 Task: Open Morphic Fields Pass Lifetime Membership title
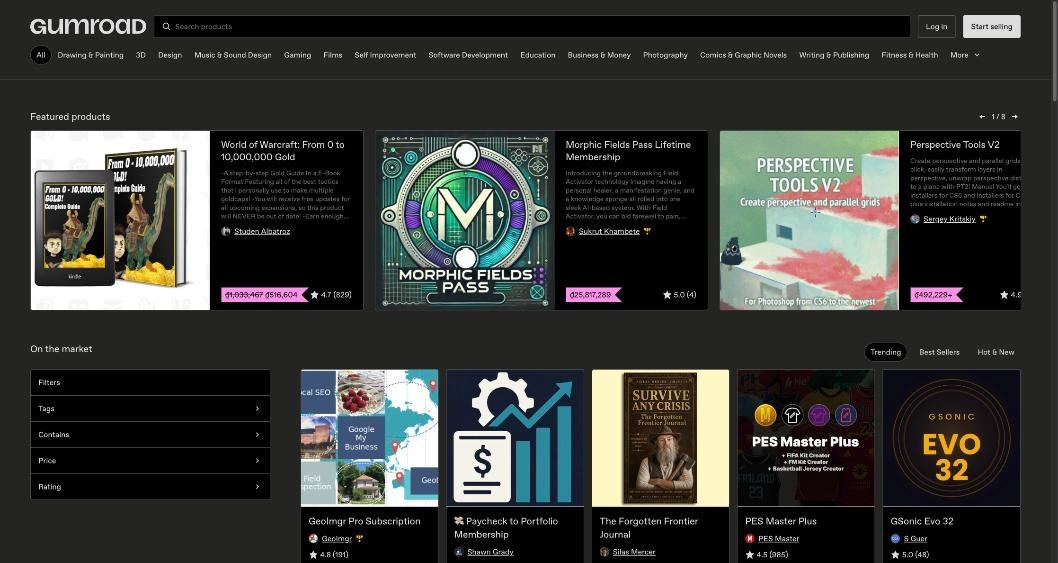628,151
